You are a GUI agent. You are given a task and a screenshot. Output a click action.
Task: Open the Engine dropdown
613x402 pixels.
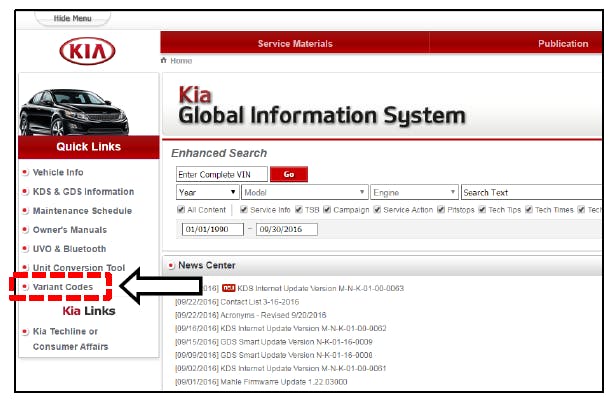click(413, 192)
